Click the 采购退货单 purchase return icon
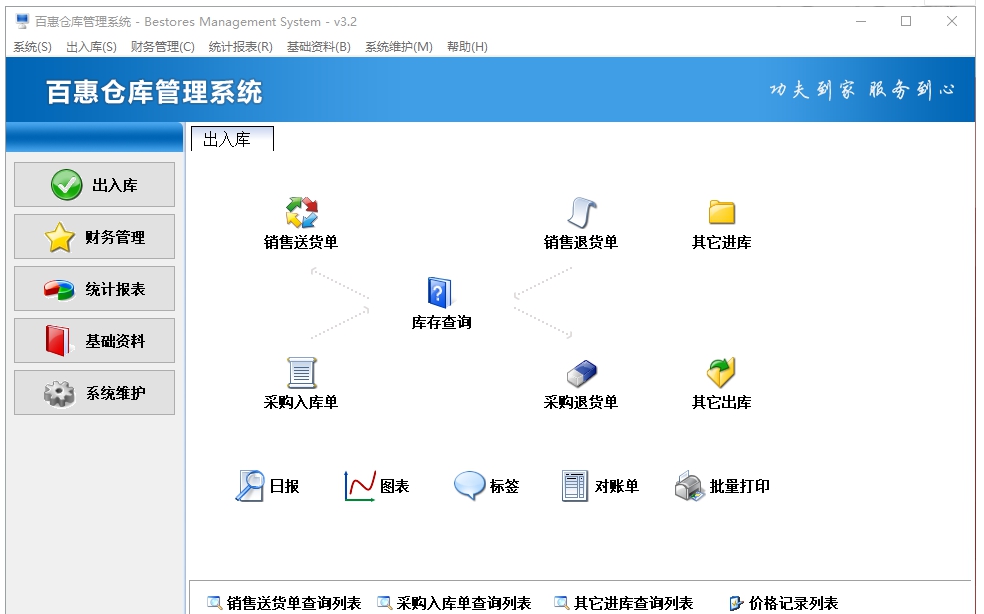Viewport: 984px width, 614px height. (x=583, y=380)
